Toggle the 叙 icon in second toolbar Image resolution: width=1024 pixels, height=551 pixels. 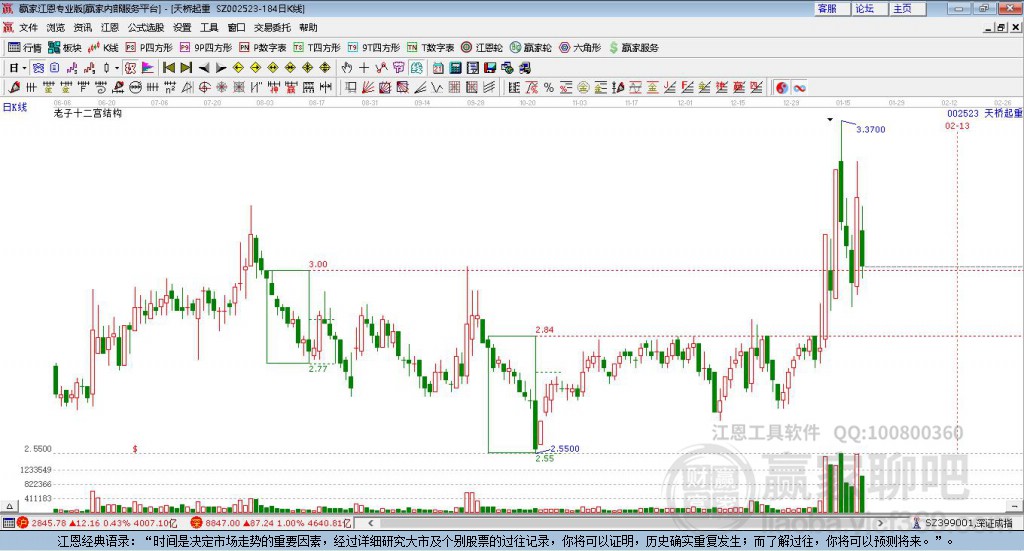pyautogui.click(x=131, y=68)
